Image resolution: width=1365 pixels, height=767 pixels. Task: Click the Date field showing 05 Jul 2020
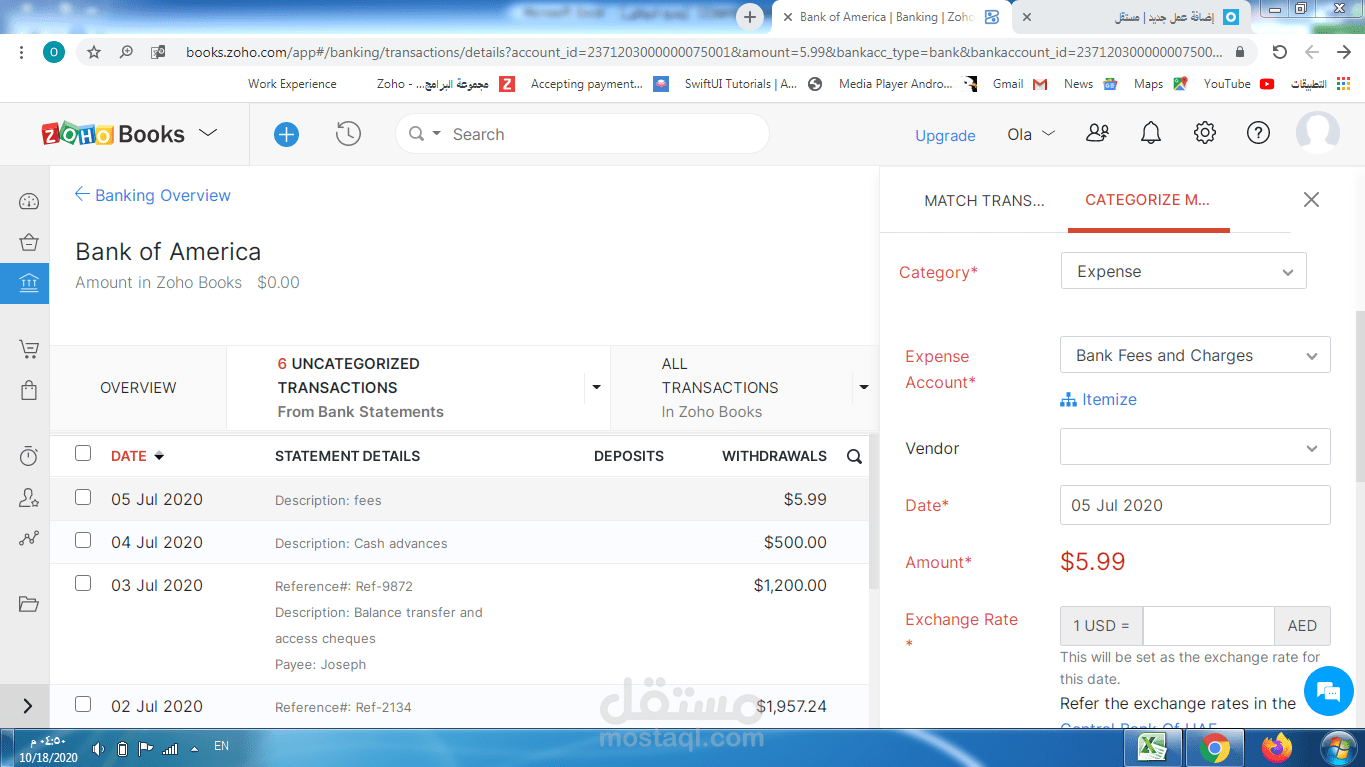pos(1195,505)
